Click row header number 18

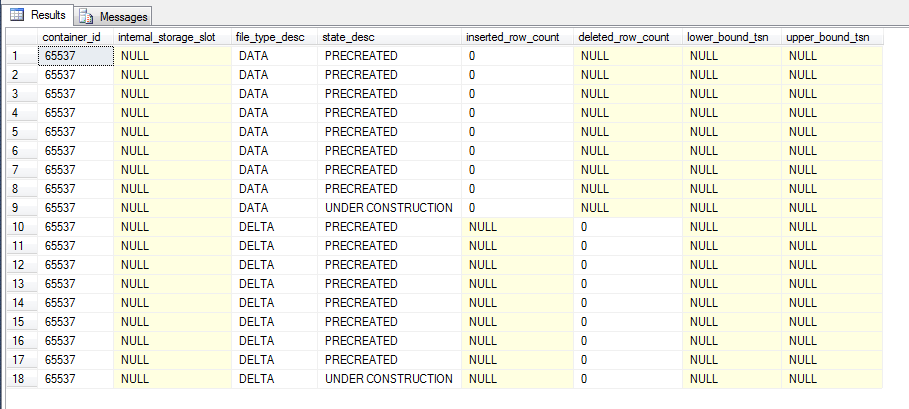[x=16, y=378]
